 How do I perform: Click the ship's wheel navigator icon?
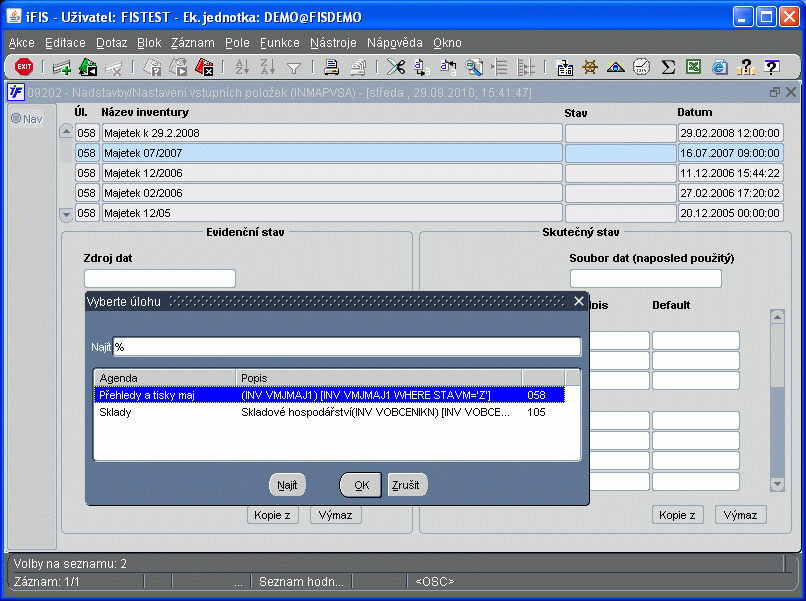pos(590,68)
